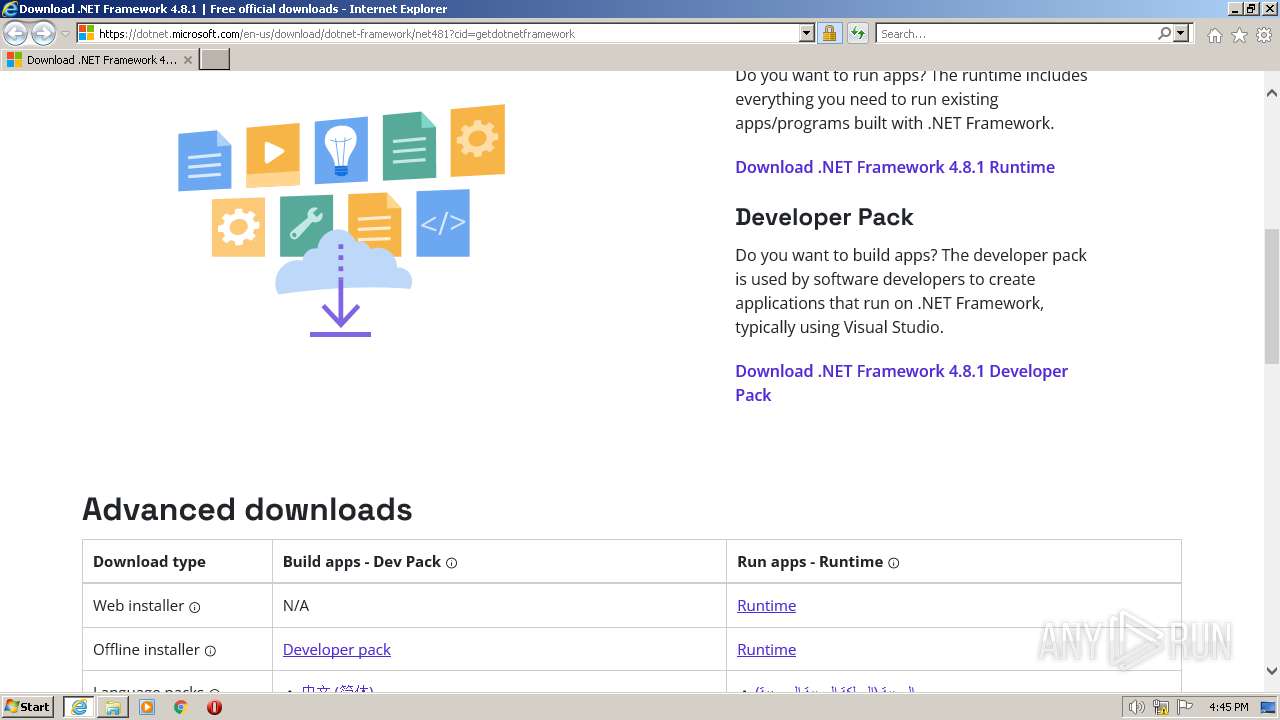Click the security lock icon in address bar
Image resolution: width=1280 pixels, height=720 pixels.
[829, 33]
